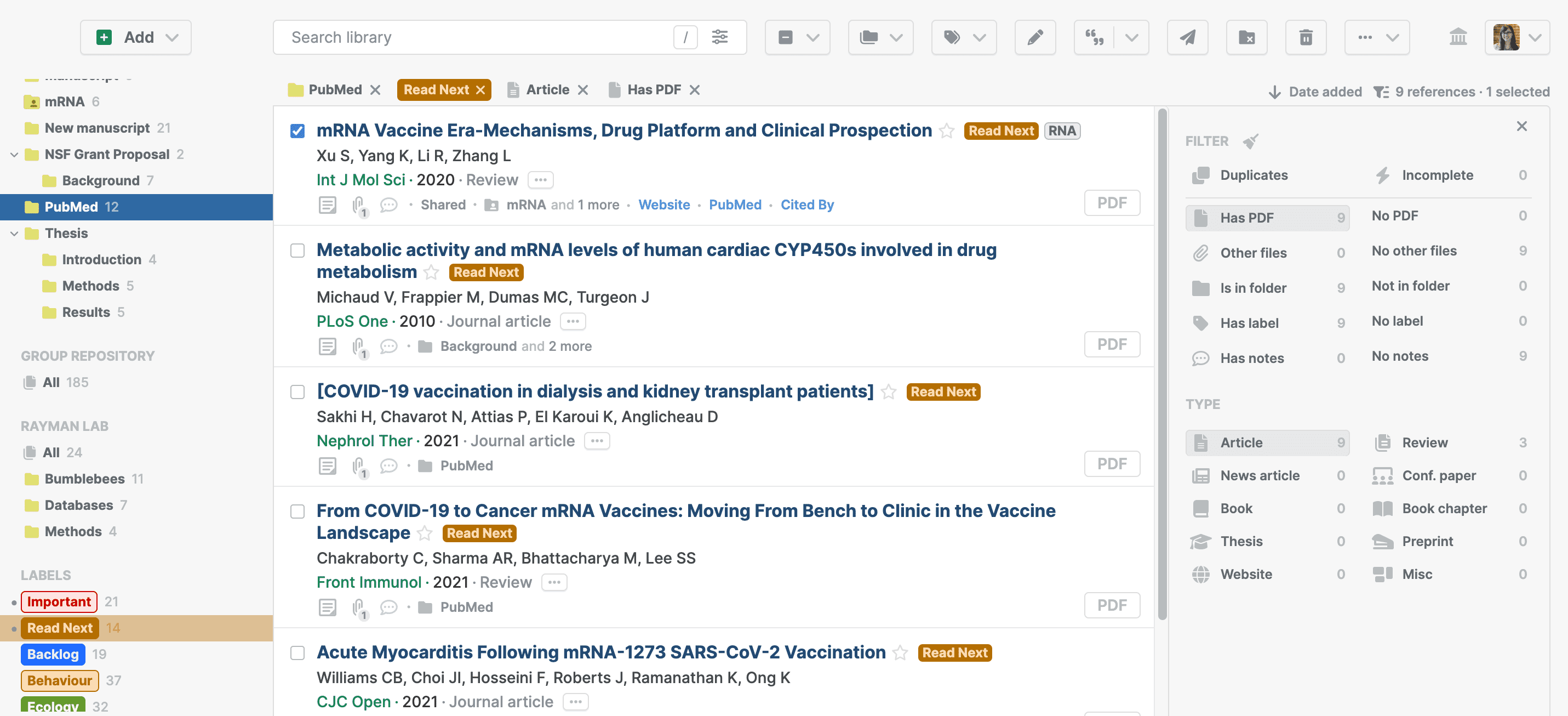Click the trash delete icon in toolbar

coord(1306,38)
